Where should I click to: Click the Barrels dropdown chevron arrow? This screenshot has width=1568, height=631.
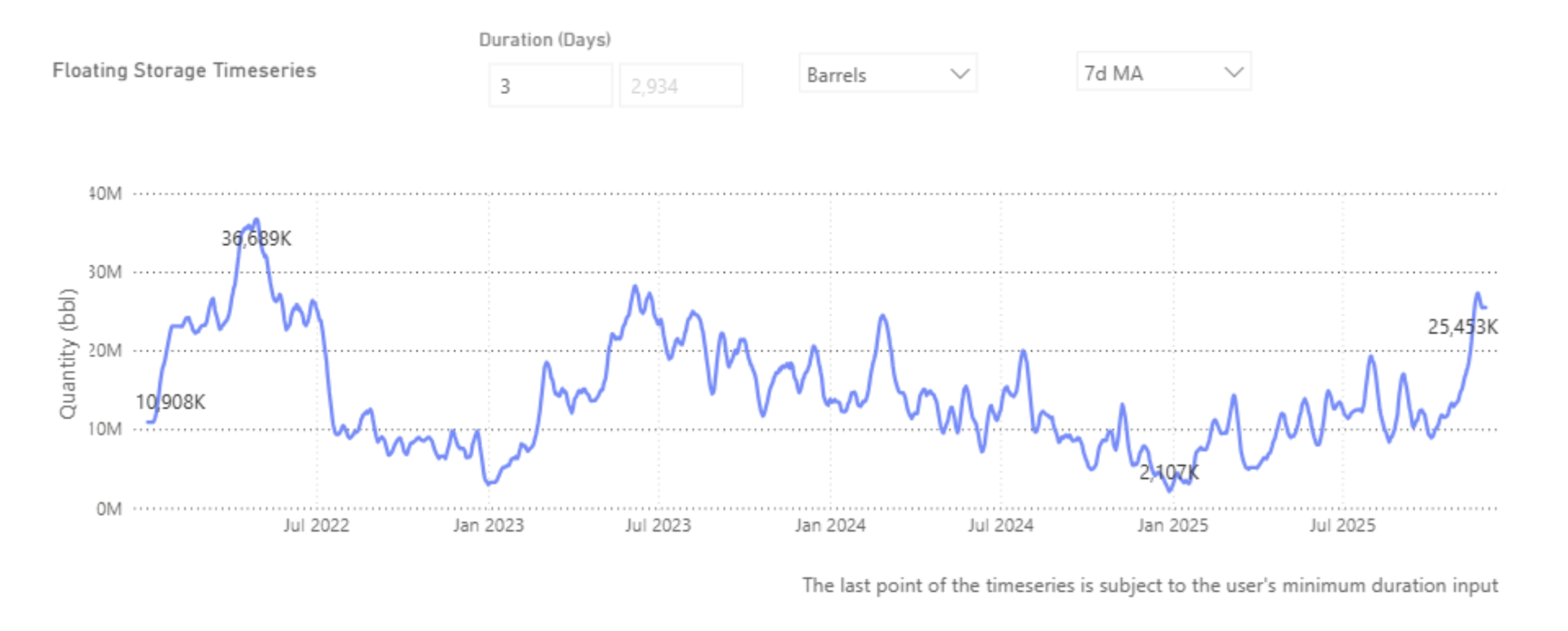pyautogui.click(x=959, y=73)
